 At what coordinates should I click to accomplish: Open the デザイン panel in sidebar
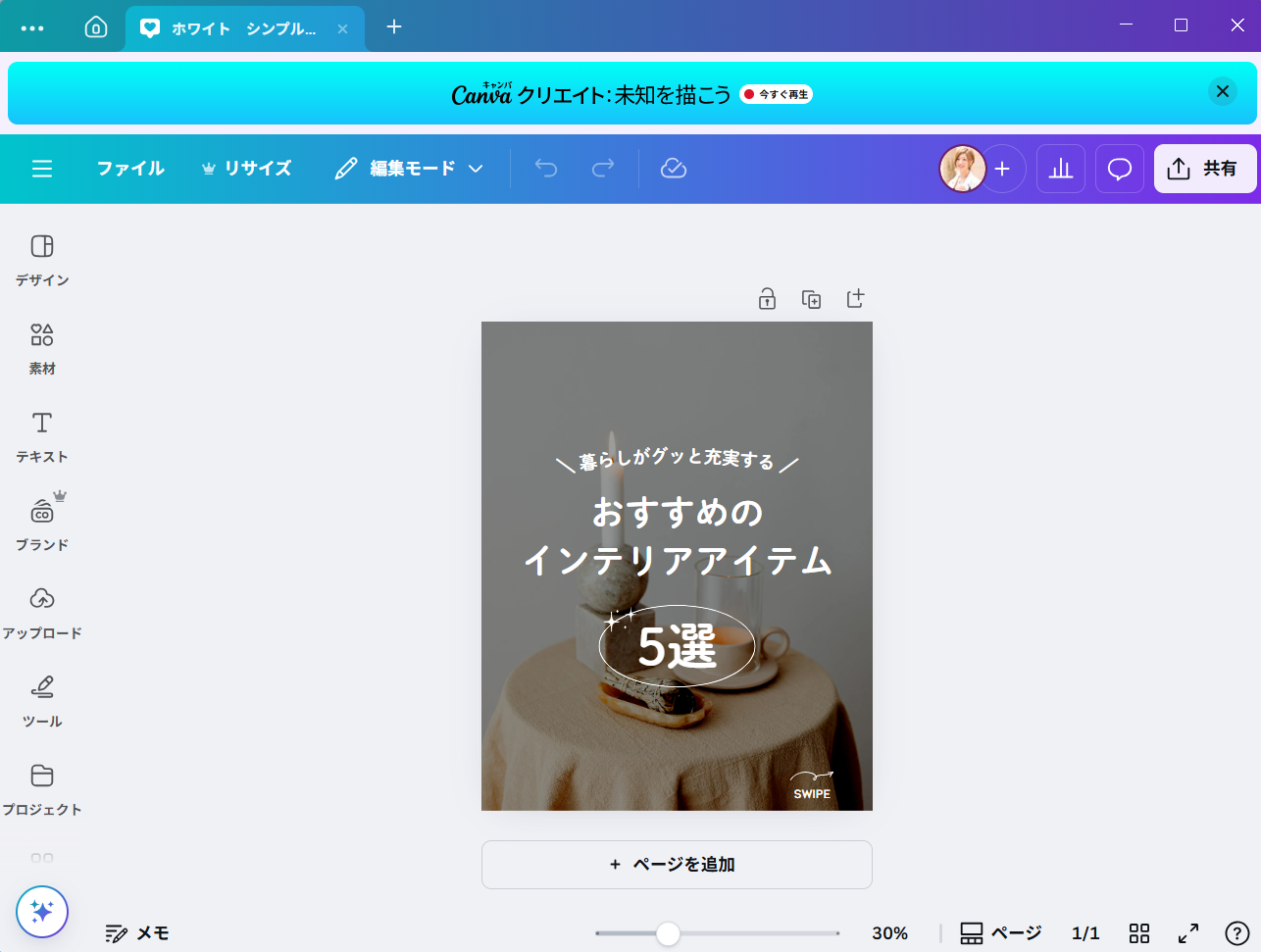[42, 259]
